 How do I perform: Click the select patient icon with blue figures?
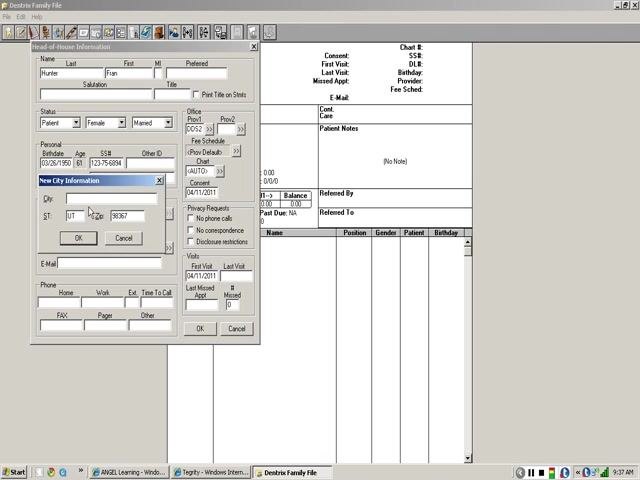[x=174, y=32]
